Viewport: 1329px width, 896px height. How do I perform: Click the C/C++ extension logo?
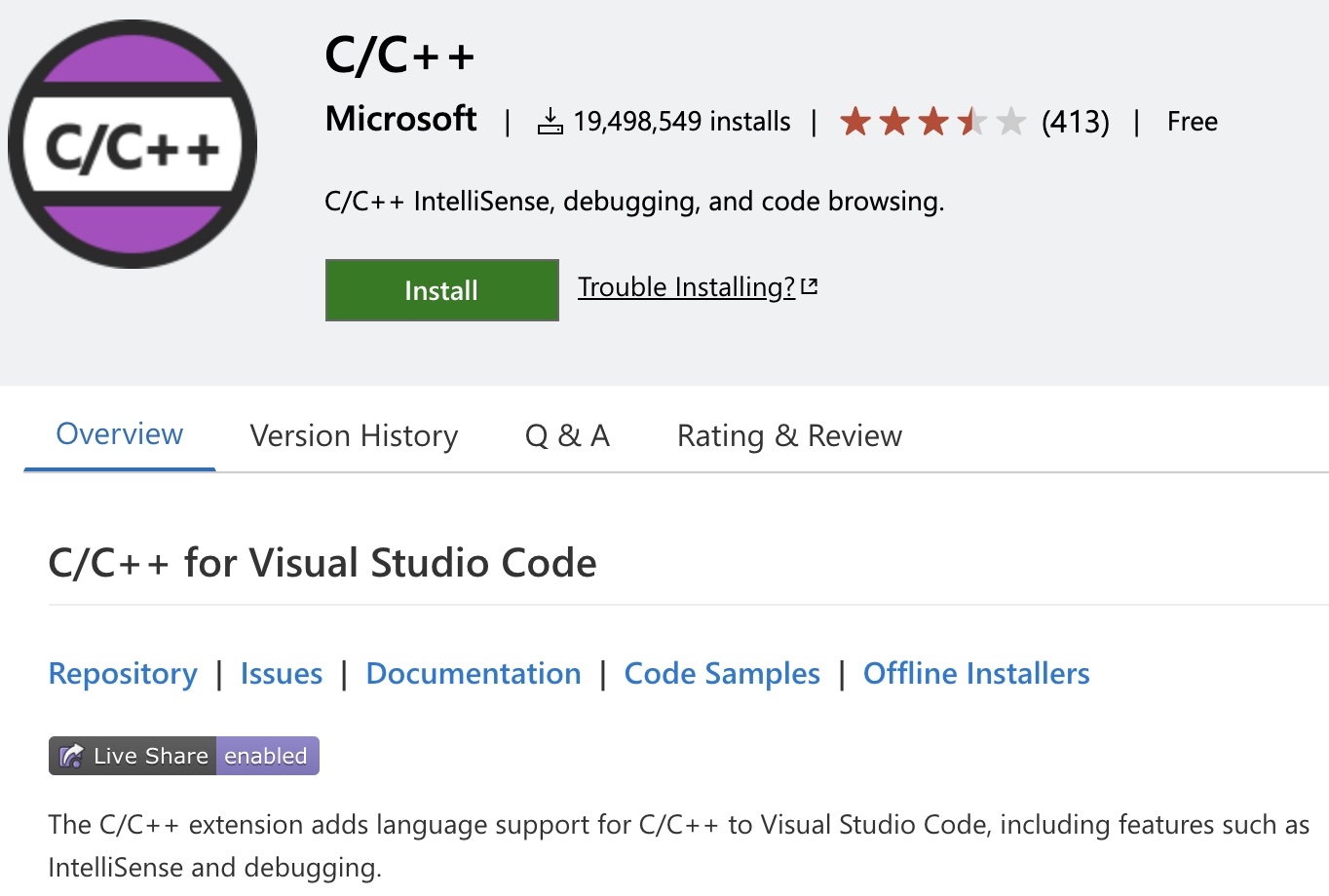133,144
